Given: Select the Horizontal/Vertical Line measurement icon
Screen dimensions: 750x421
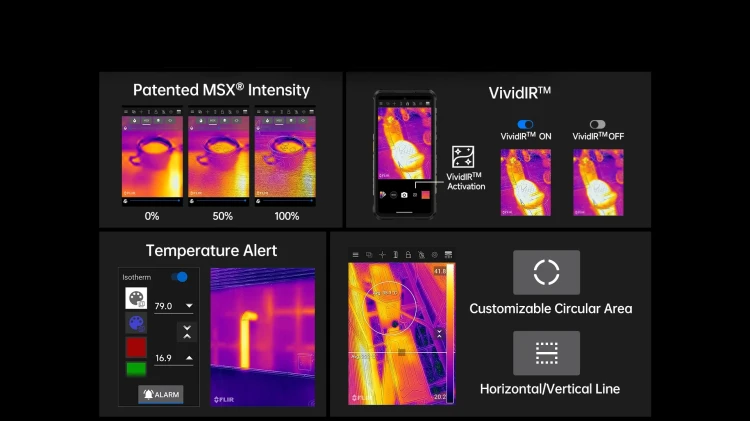Looking at the screenshot, I should (x=546, y=353).
